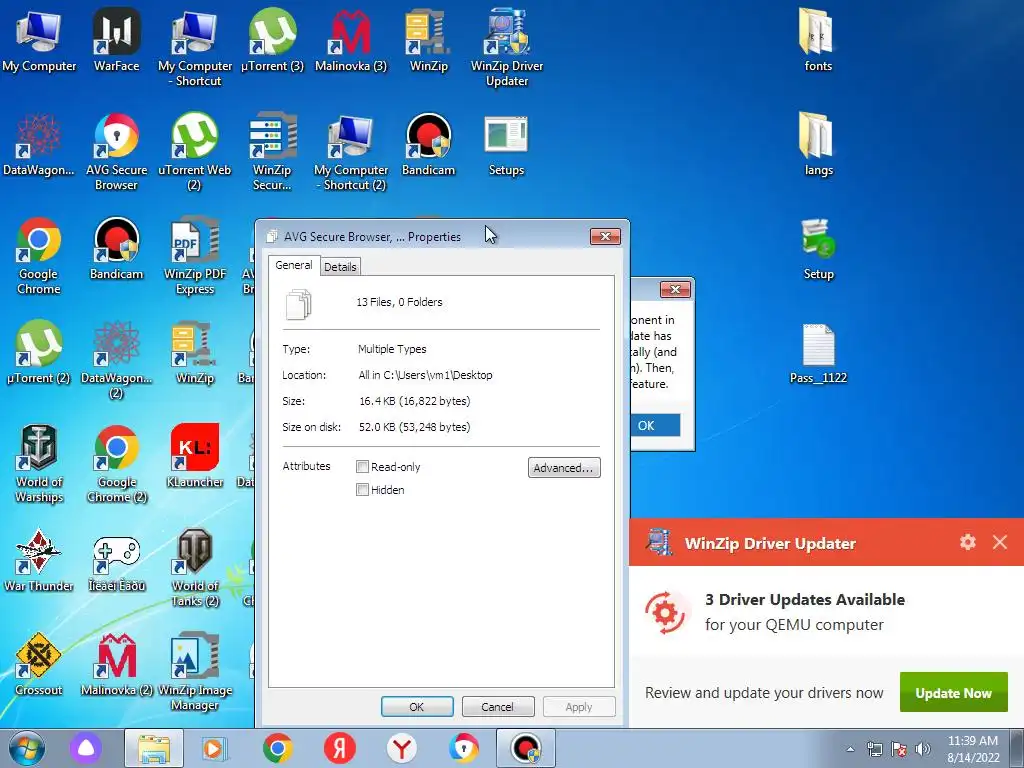Toggle the Read-only attribute checkbox
This screenshot has height=768, width=1024.
point(362,466)
